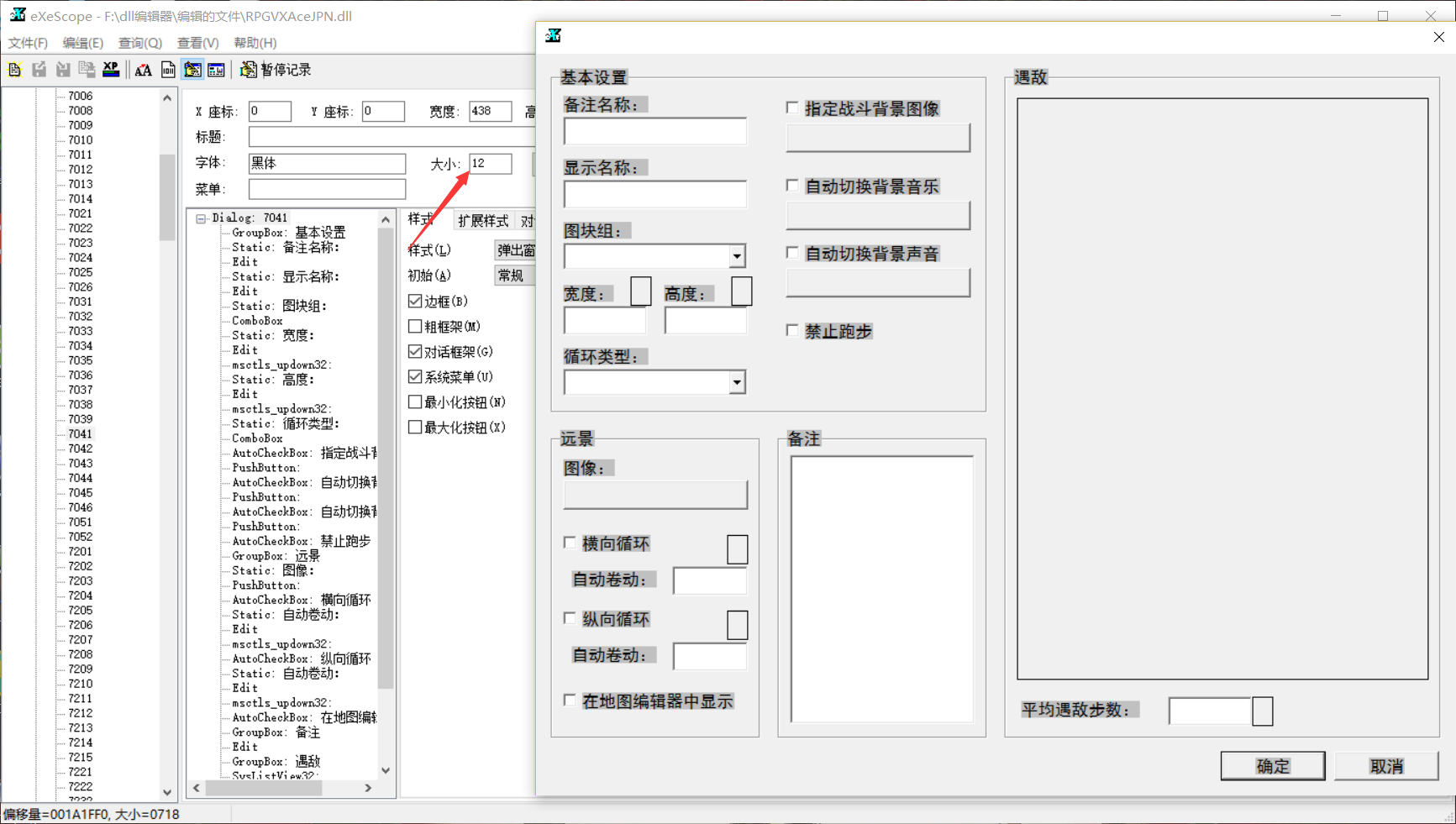Open the 编辑(E) menu

coord(82,43)
